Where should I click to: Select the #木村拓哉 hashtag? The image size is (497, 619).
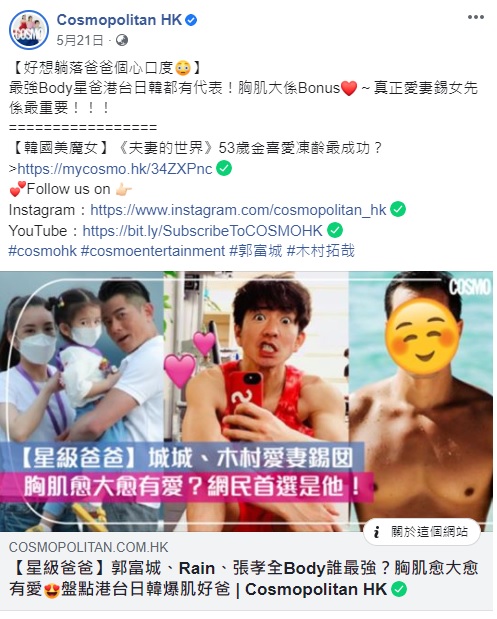pyautogui.click(x=321, y=251)
